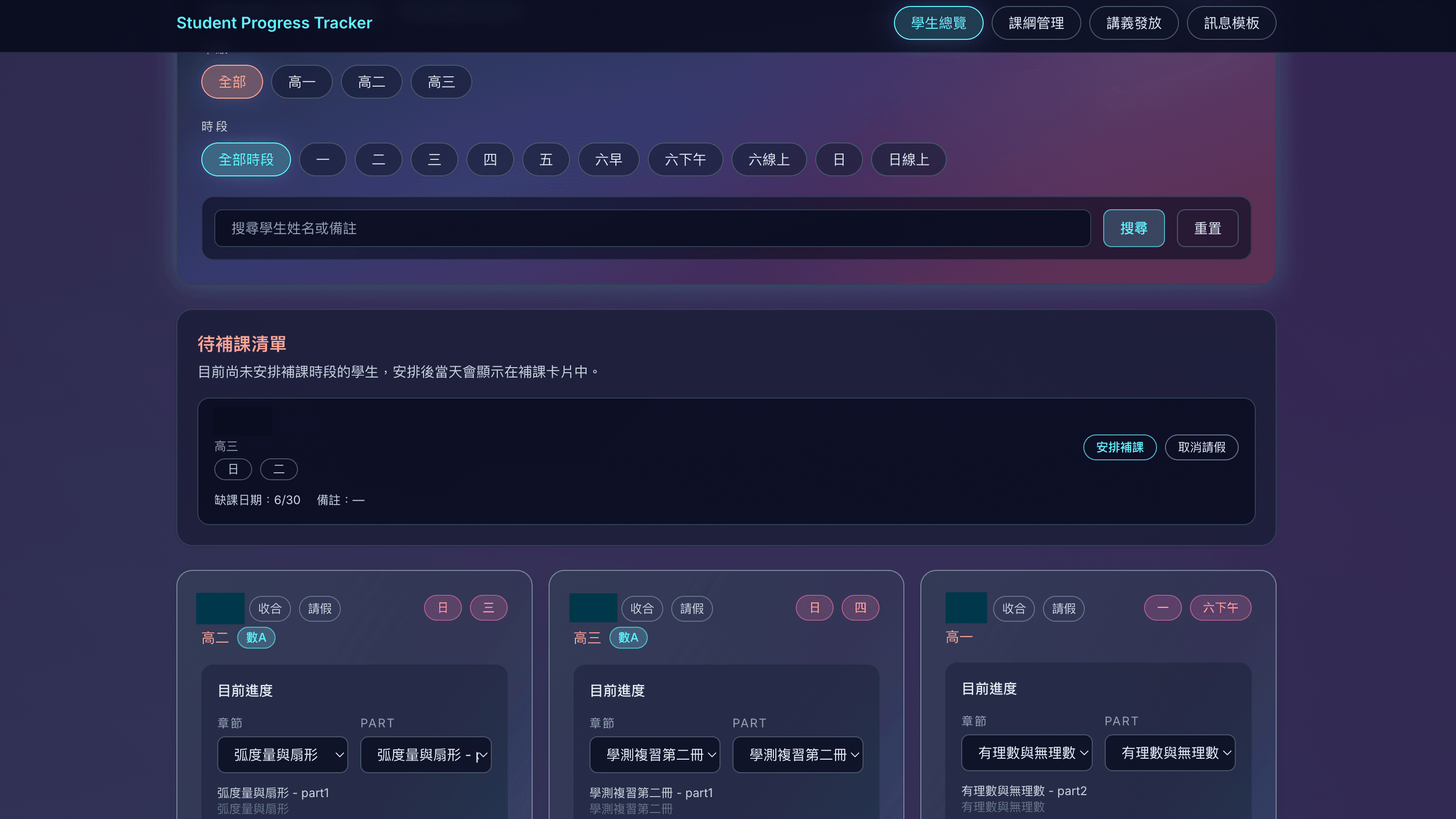Screen dimensions: 1456x819
Task: Click 數A tag on 高二 card
Action: click(x=256, y=638)
